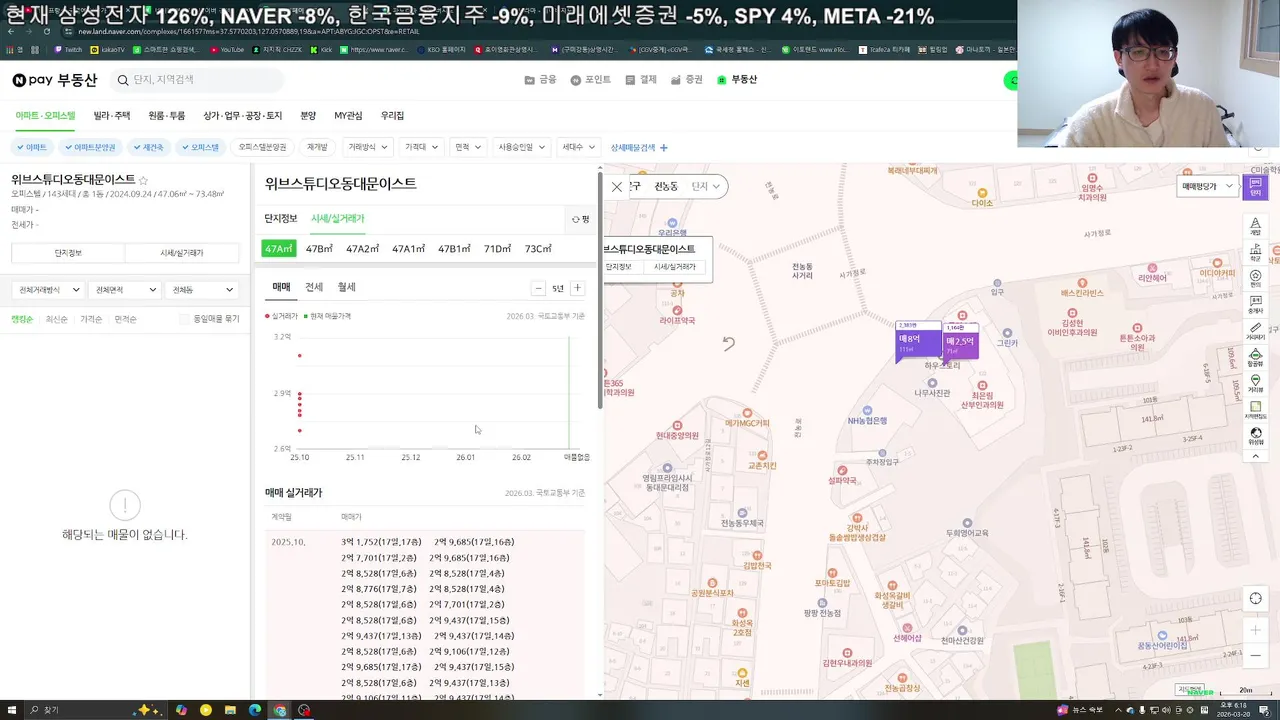Open the 거리뷰 street view
Viewport: 1280px width, 720px height.
click(x=1256, y=384)
